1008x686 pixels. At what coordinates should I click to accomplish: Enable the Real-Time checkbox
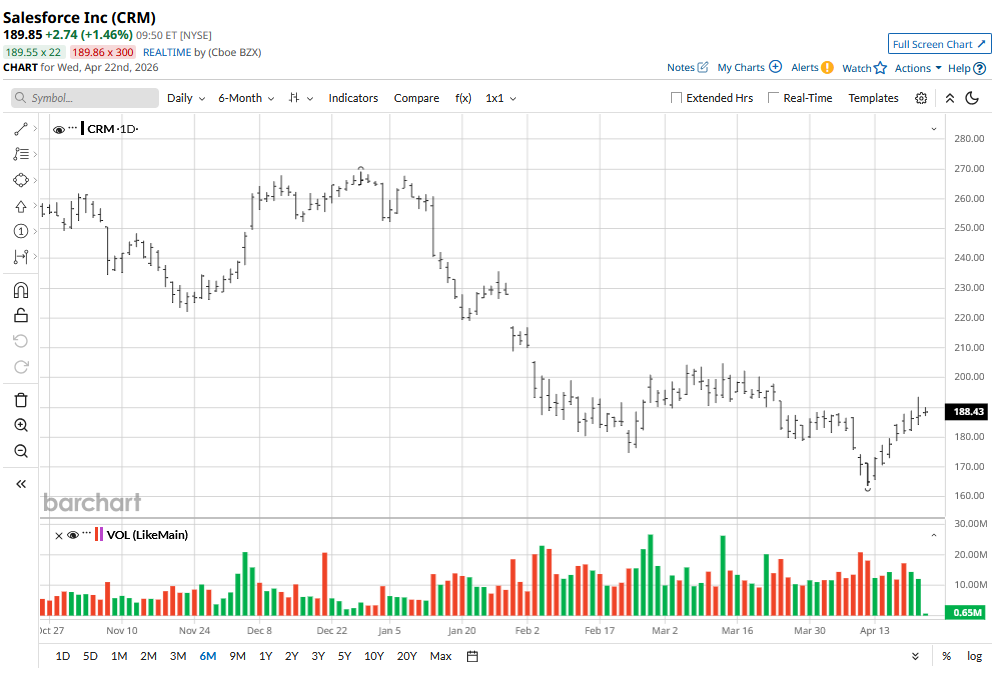773,98
